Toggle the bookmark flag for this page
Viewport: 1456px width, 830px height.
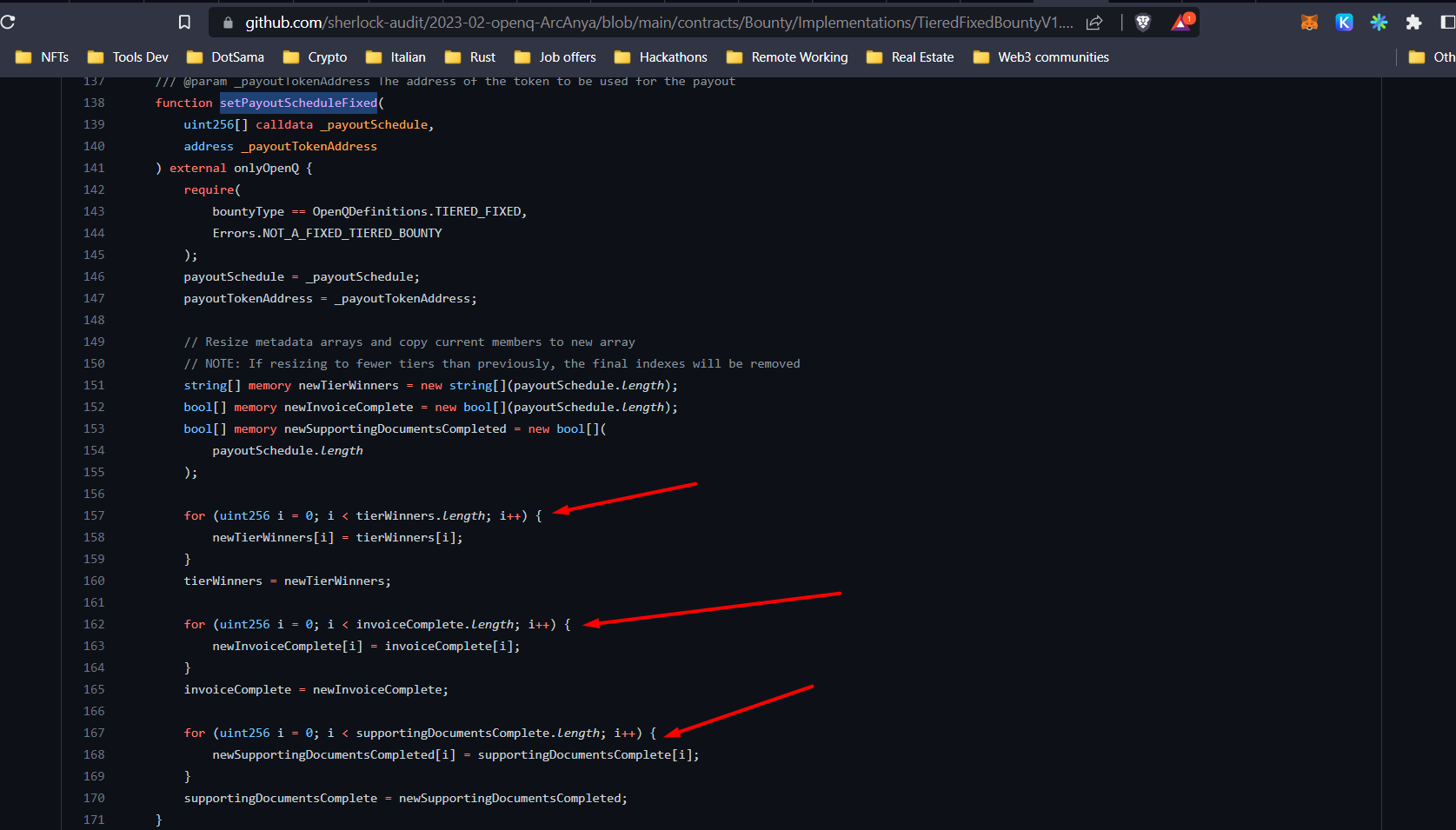tap(183, 23)
